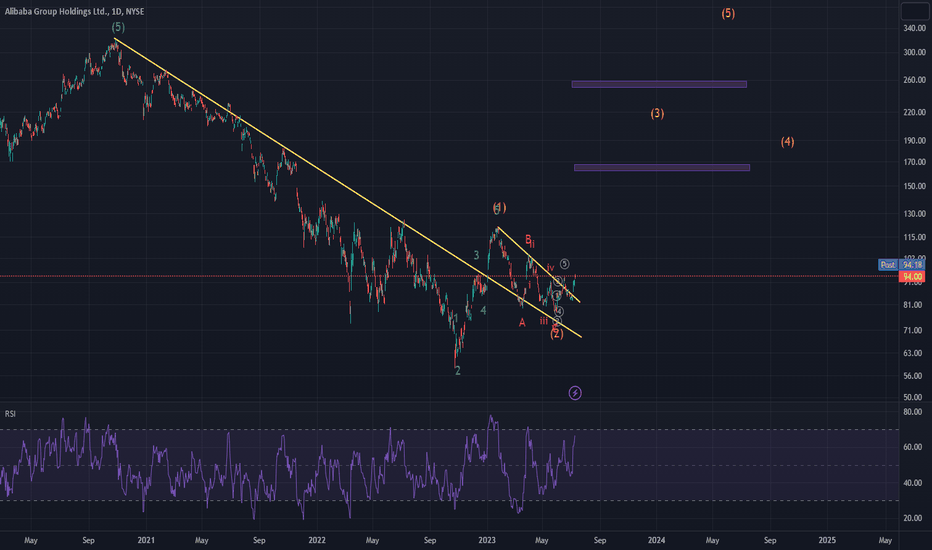Select the orange (3) wave label
932x550 pixels.
click(x=657, y=113)
